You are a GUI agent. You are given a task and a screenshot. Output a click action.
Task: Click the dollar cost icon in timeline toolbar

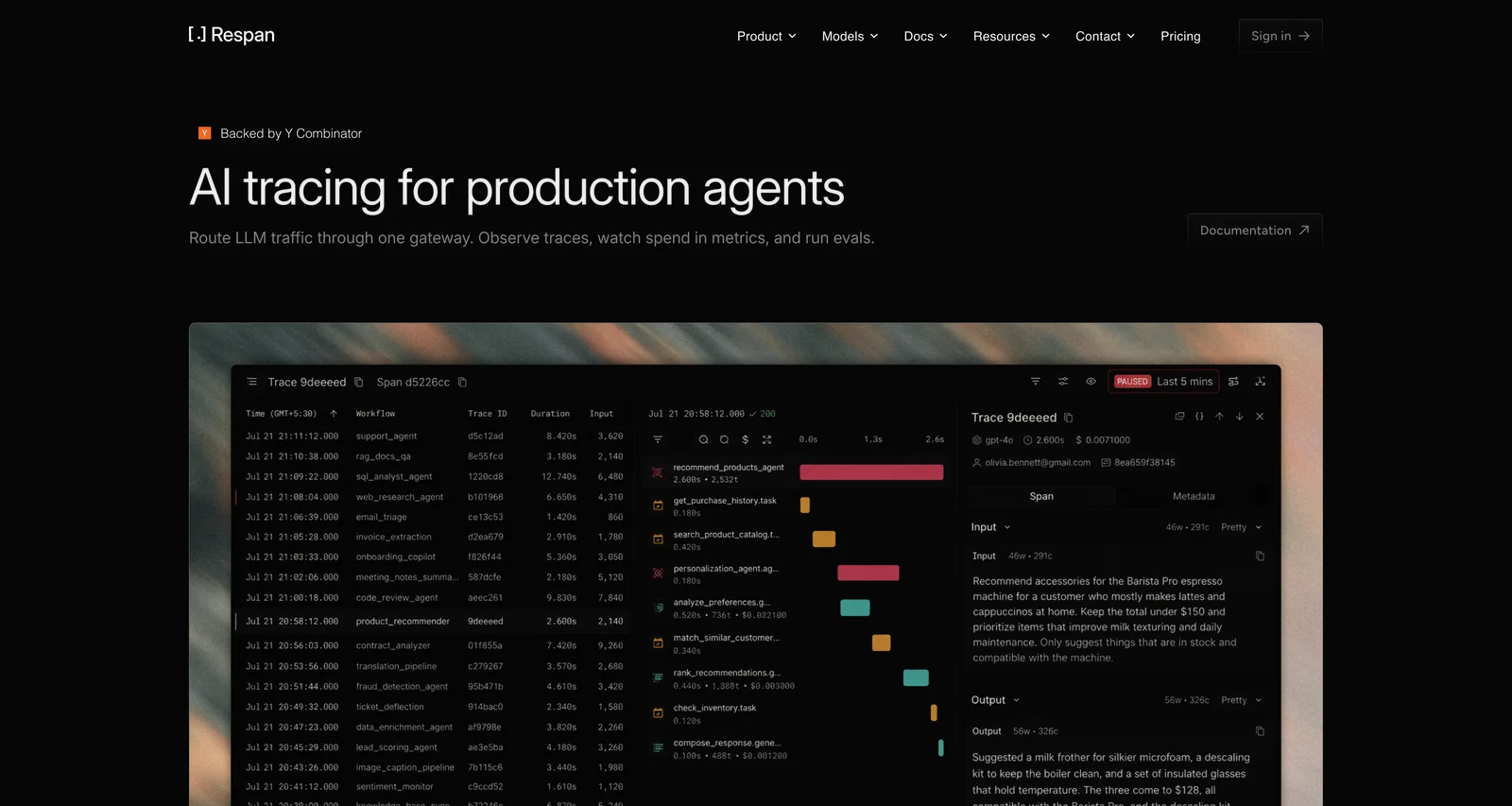(746, 439)
